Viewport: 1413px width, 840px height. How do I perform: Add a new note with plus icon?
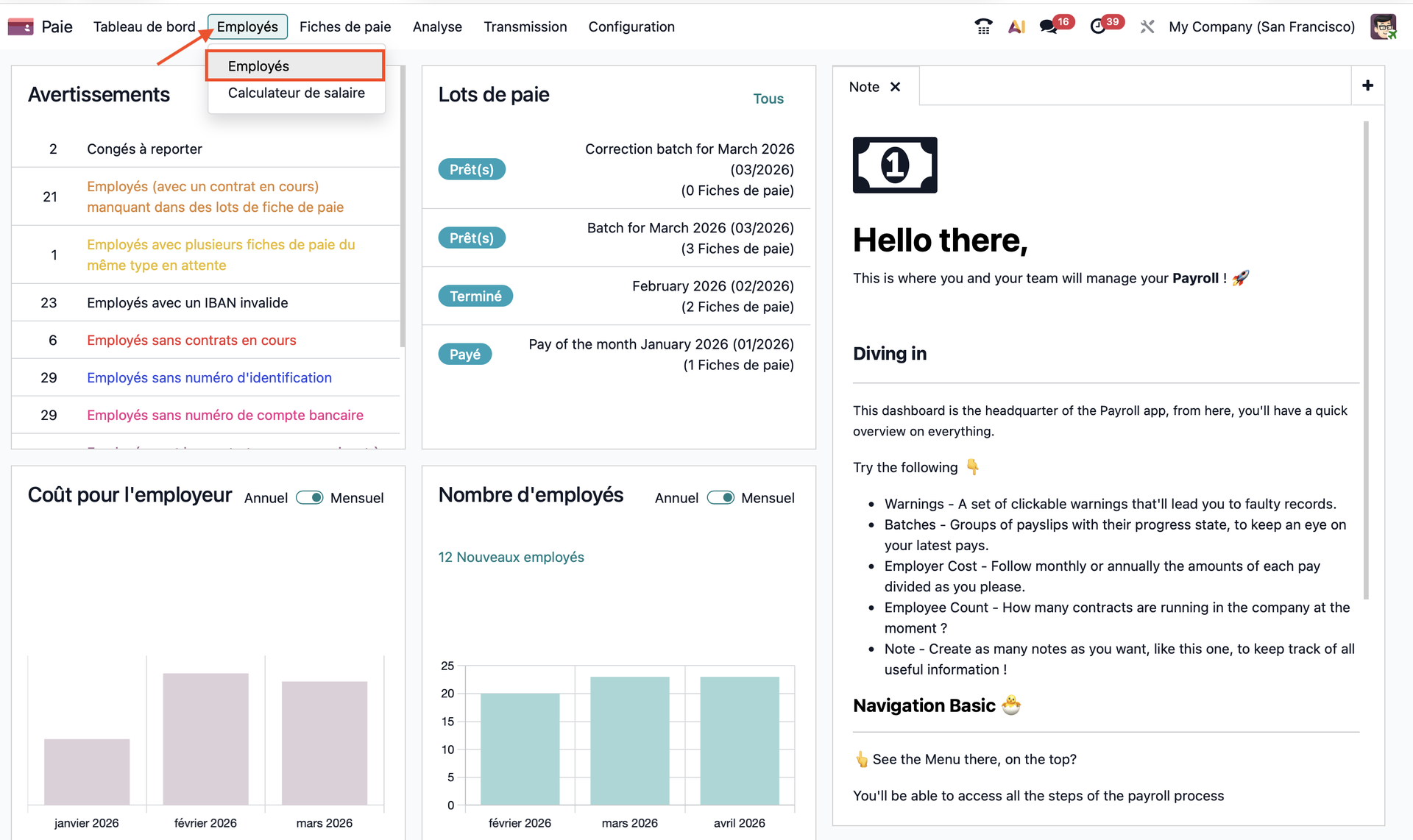(x=1367, y=86)
